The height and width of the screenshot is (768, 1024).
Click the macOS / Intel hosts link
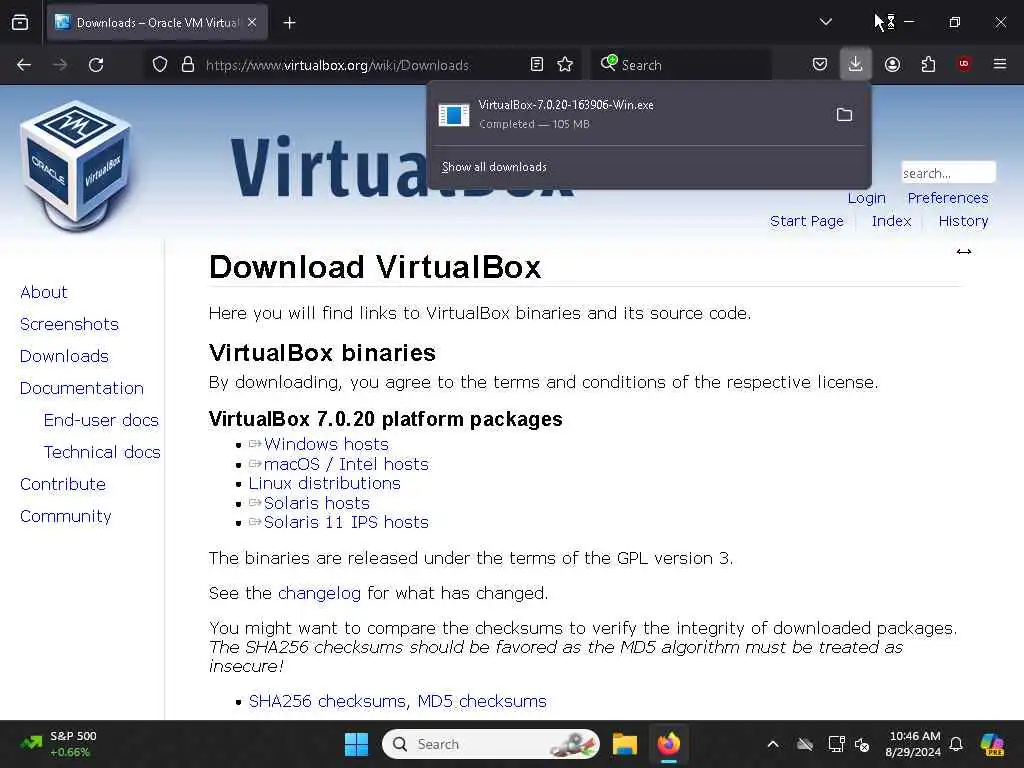coord(346,464)
